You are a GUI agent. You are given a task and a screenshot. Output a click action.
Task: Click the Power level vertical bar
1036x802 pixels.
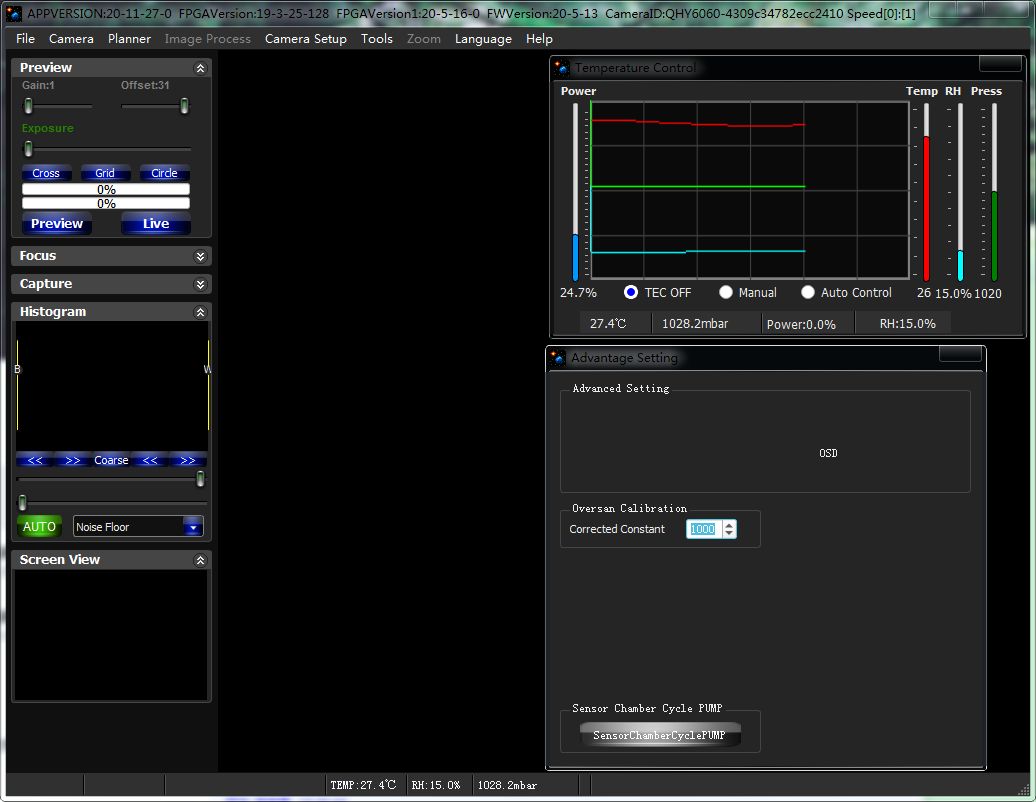[x=575, y=192]
